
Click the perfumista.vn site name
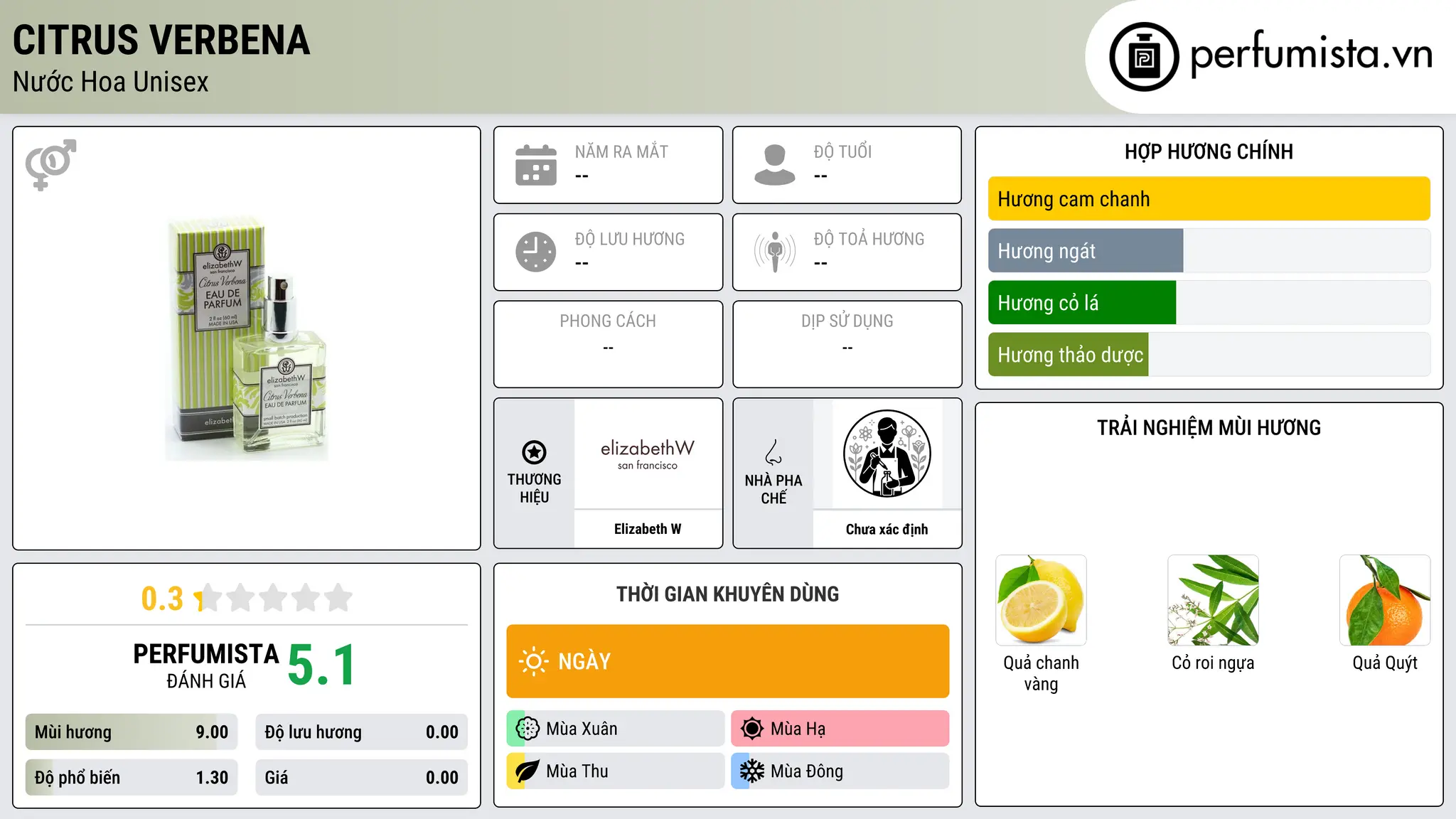pos(1311,55)
